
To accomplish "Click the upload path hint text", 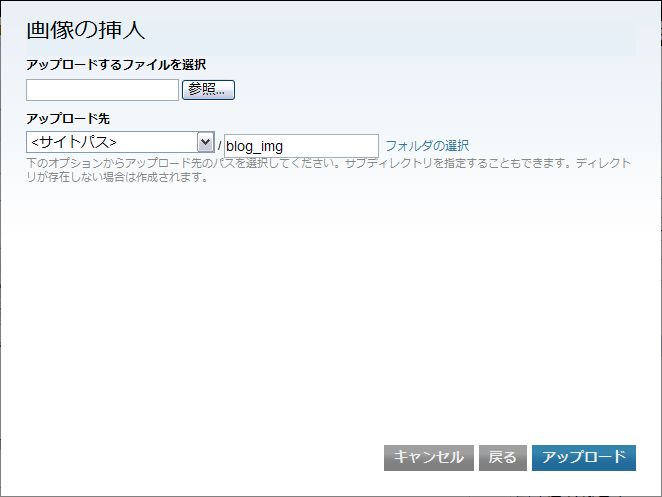I will tap(328, 170).
